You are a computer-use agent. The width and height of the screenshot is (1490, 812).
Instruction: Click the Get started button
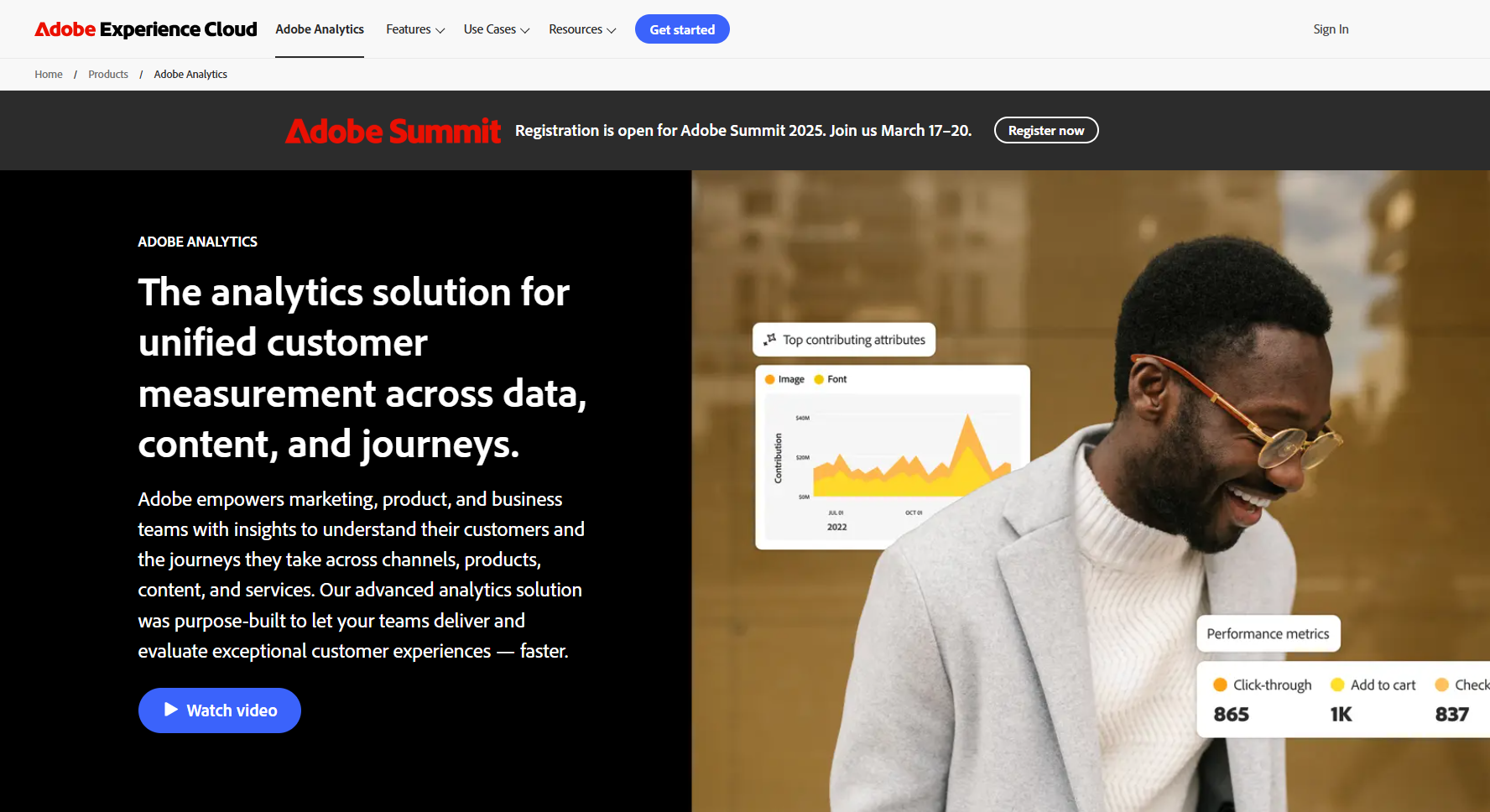(682, 29)
